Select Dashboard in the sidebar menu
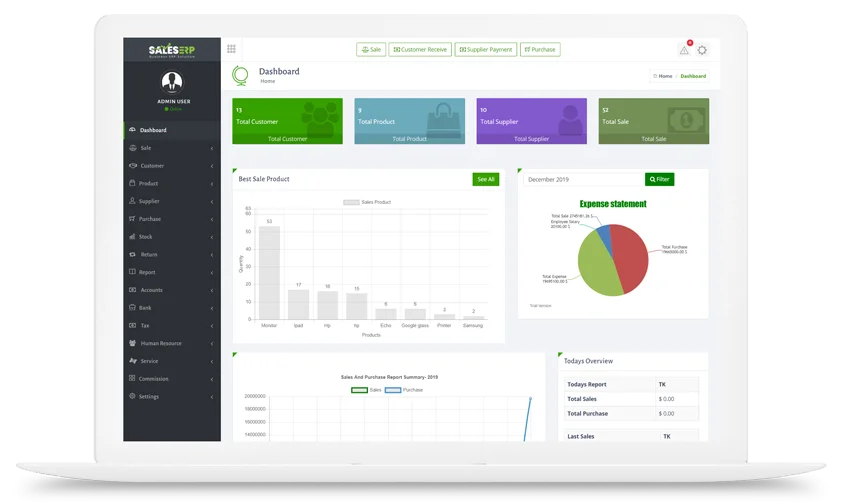 (x=153, y=130)
